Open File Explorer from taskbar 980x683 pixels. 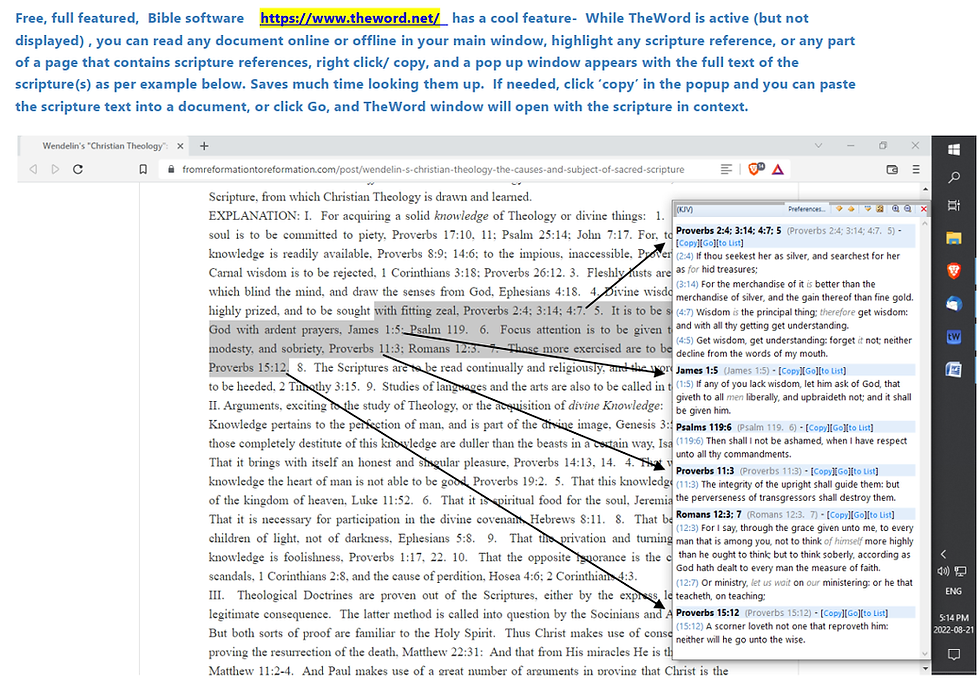[x=954, y=237]
